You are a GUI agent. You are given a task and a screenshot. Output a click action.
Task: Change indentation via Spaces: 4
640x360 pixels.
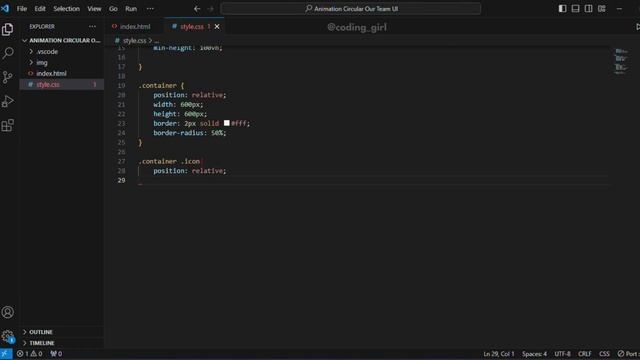pos(534,354)
